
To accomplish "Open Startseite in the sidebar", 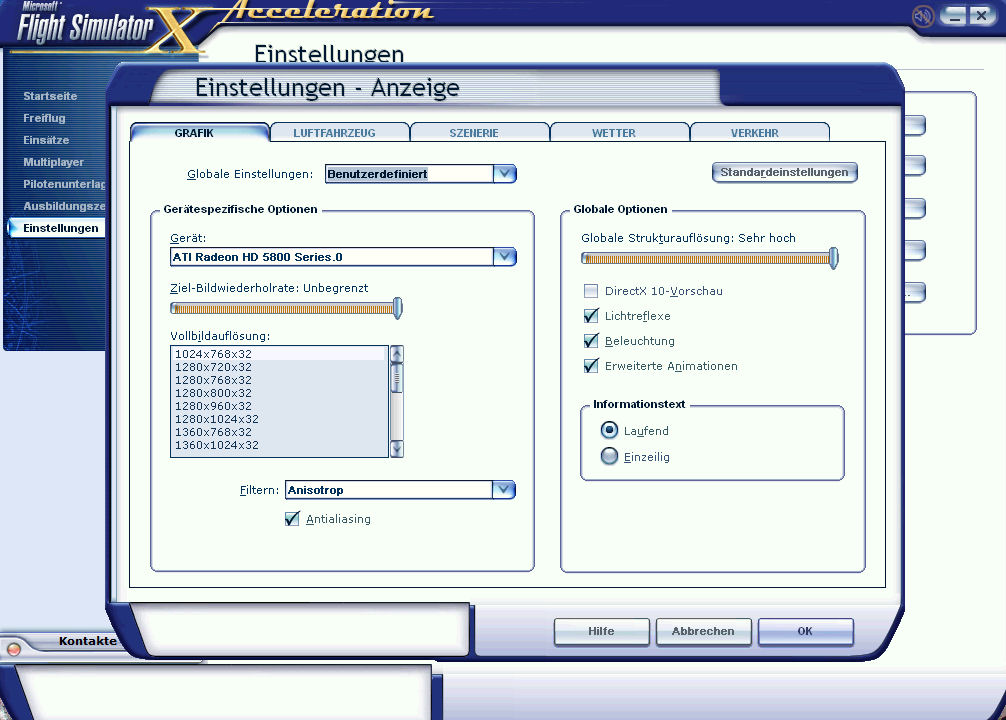I will 50,96.
